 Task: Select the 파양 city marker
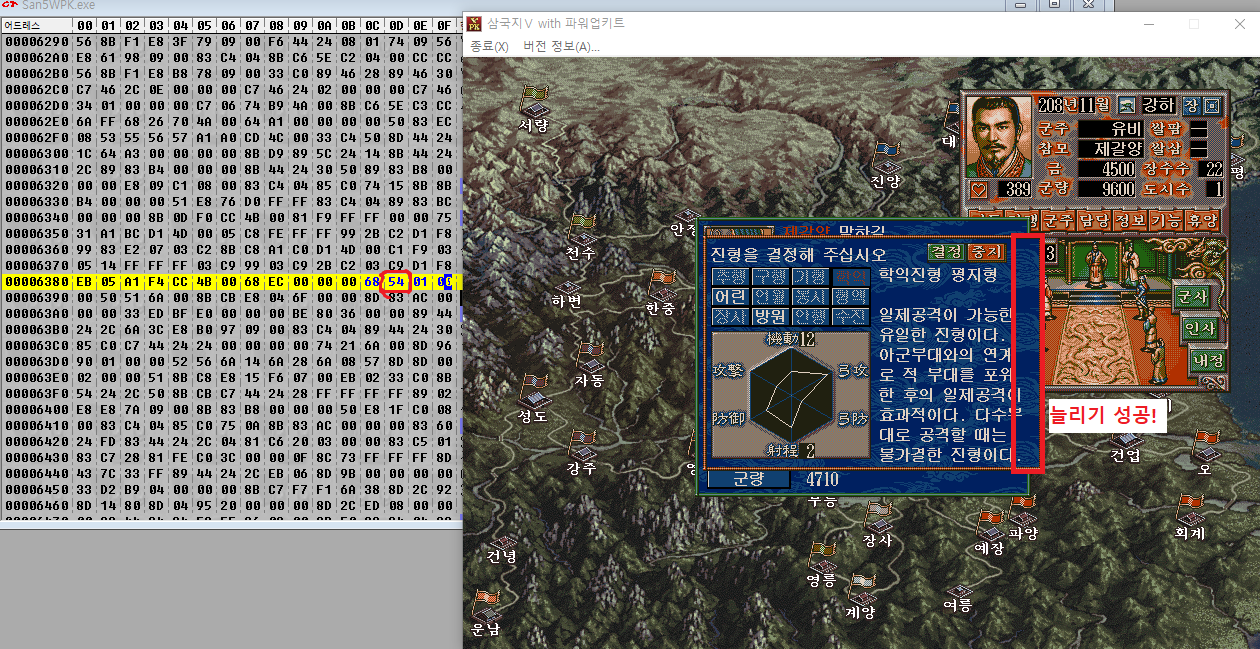(x=1023, y=517)
